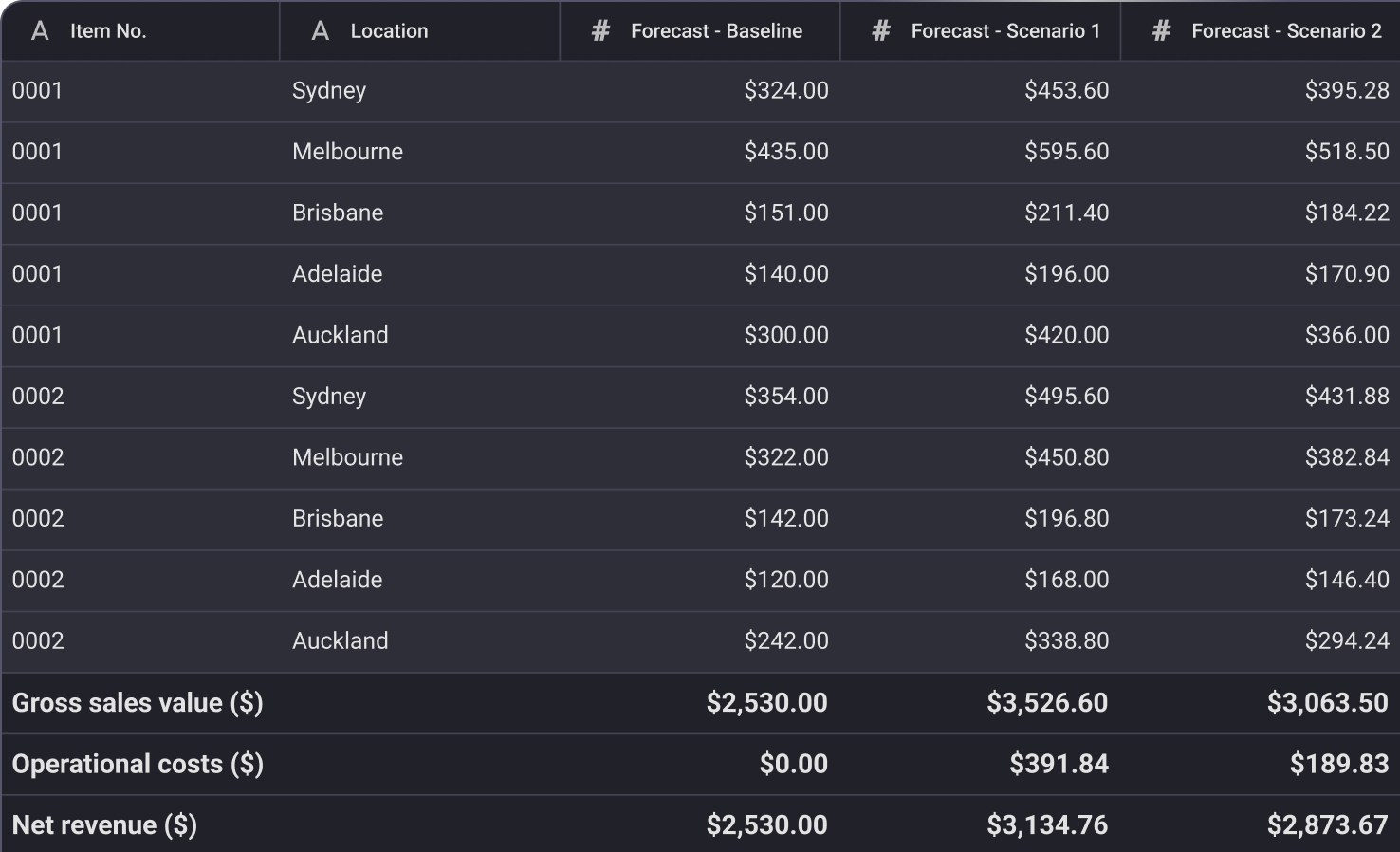Click the $184.22 Scenario 2 cell
Screen dimensions: 1400x852
tap(1347, 213)
